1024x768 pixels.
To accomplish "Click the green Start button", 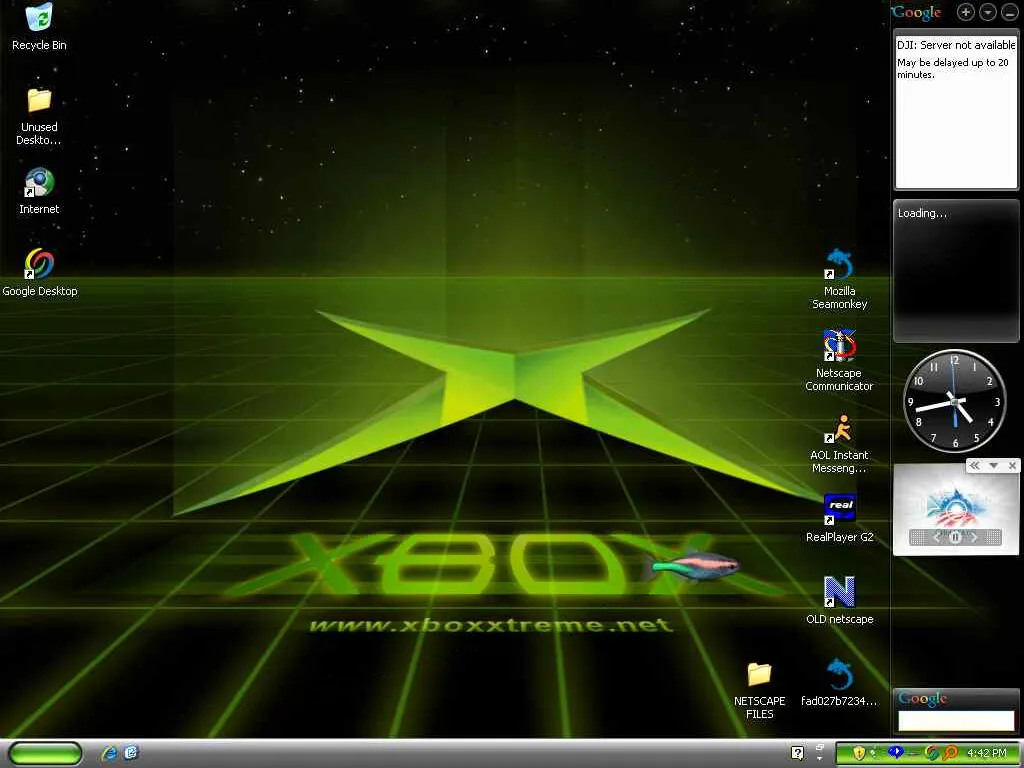I will click(44, 754).
